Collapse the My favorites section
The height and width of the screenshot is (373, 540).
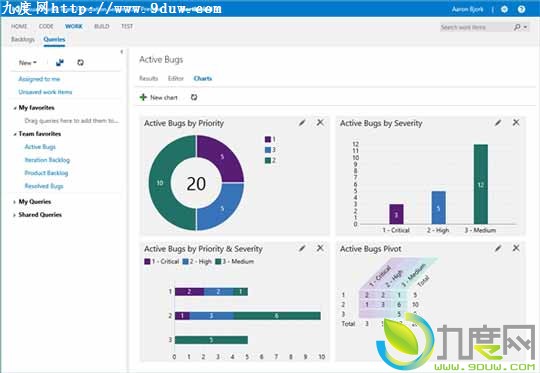click(x=14, y=108)
